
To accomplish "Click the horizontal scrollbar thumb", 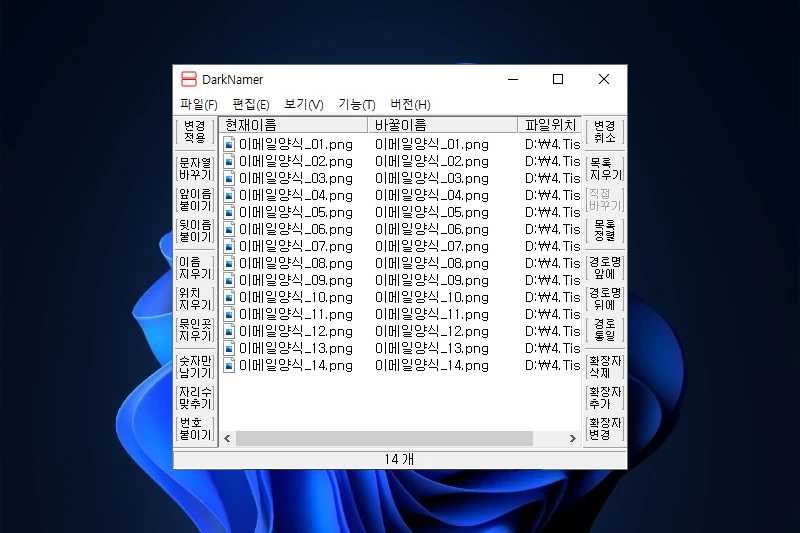I will tap(384, 438).
